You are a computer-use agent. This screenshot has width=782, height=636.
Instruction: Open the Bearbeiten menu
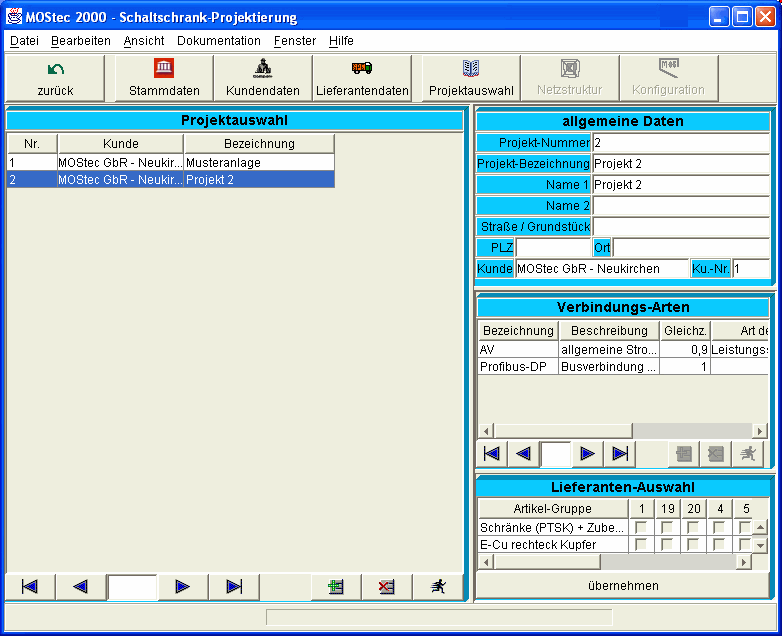[81, 41]
